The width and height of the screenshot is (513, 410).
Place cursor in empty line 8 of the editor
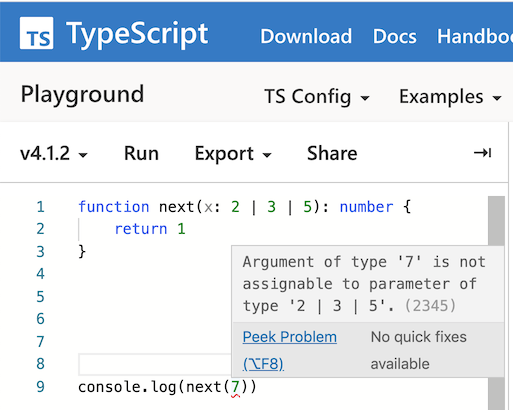tap(155, 364)
